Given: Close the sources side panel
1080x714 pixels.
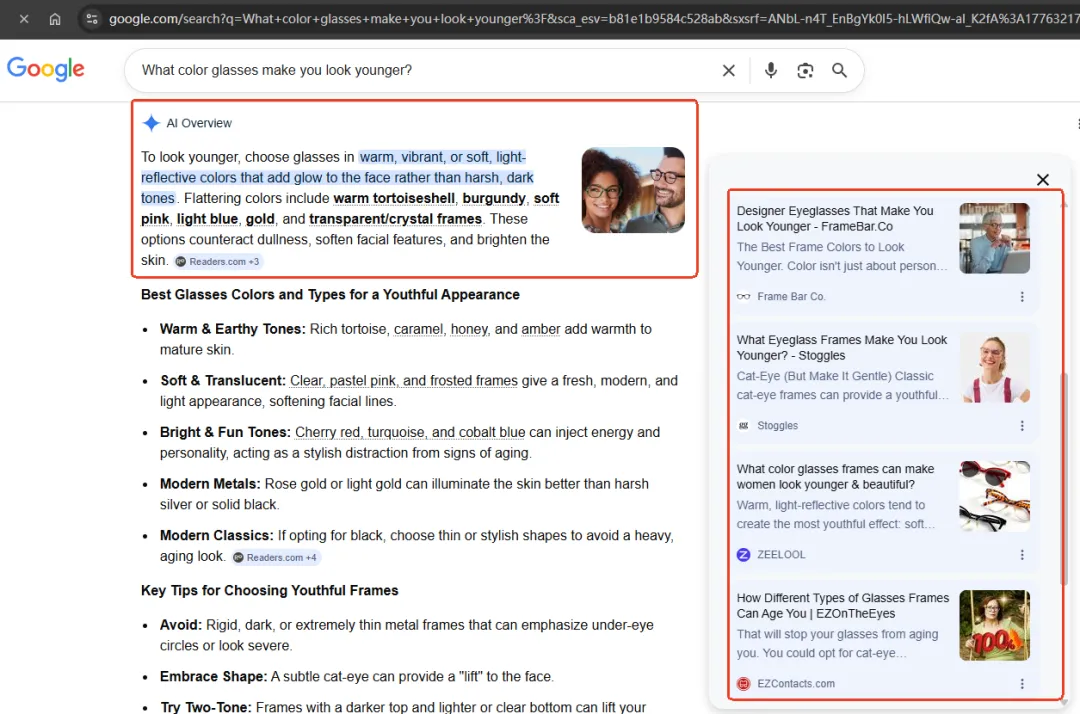Looking at the screenshot, I should click(1043, 180).
